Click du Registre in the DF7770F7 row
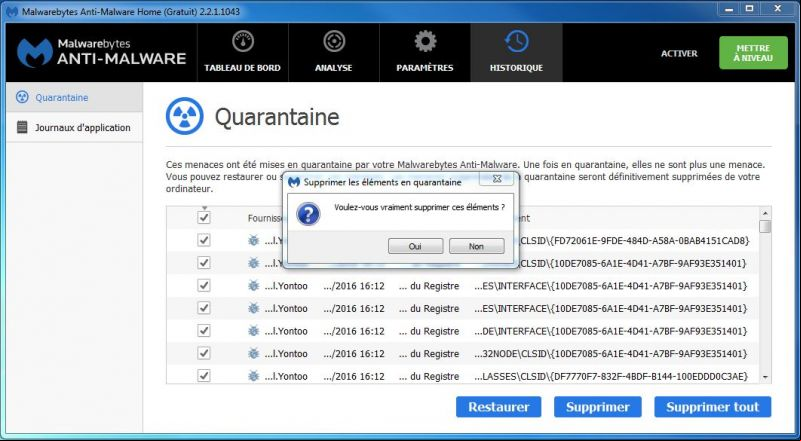Screen dimensions: 801x441 (x=429, y=376)
